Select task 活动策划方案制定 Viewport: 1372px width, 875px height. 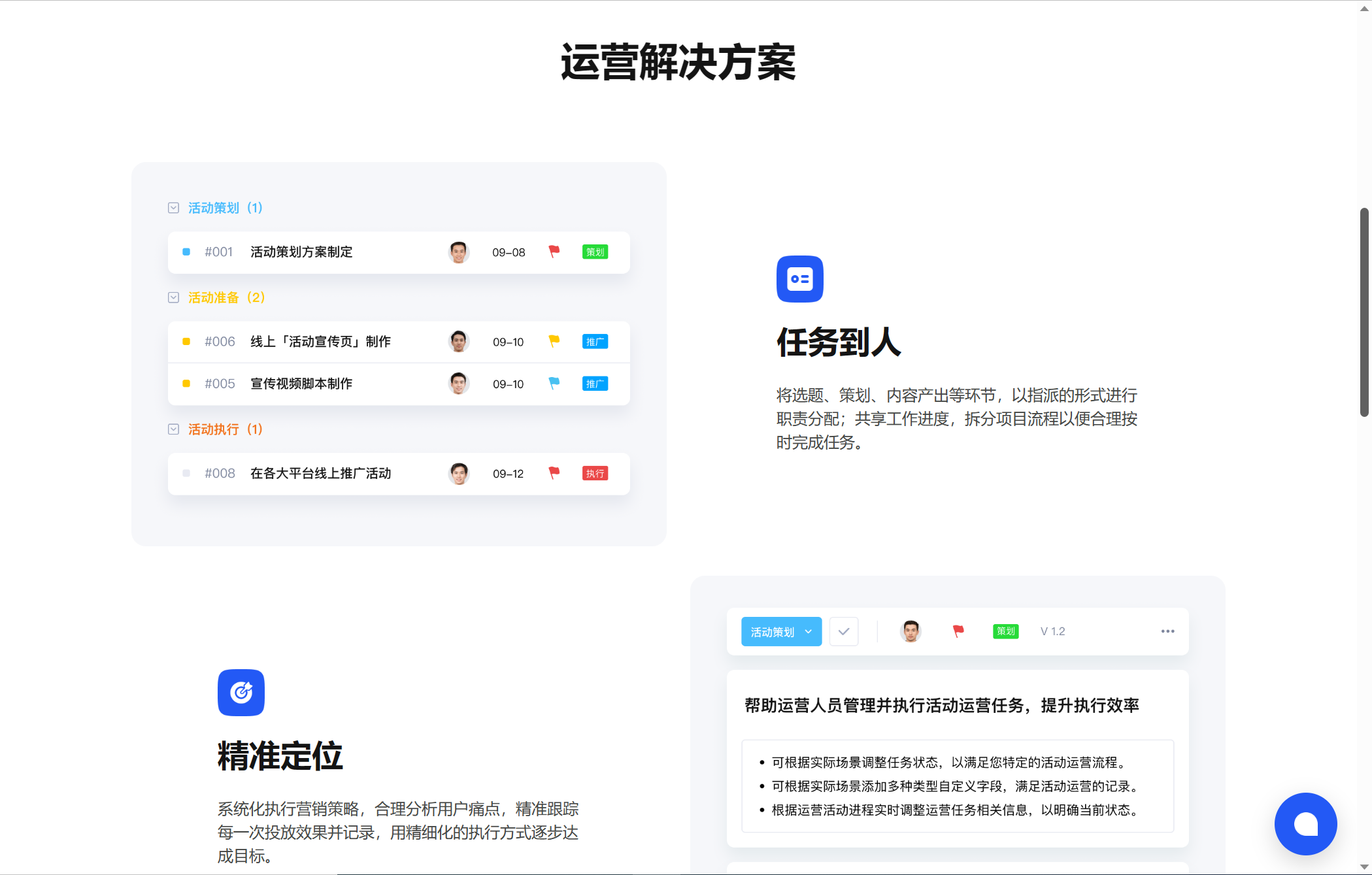(301, 252)
